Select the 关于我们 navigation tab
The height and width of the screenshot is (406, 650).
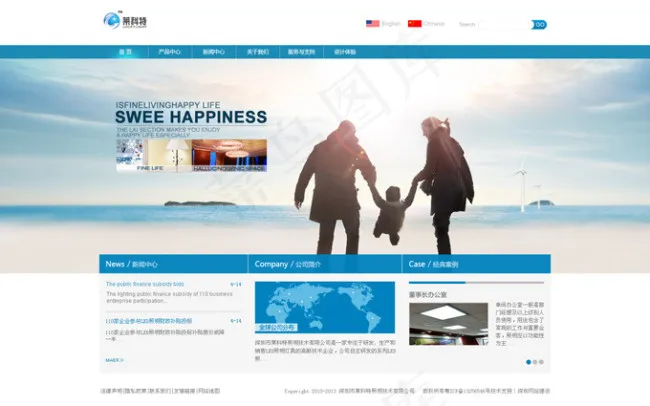[x=257, y=52]
